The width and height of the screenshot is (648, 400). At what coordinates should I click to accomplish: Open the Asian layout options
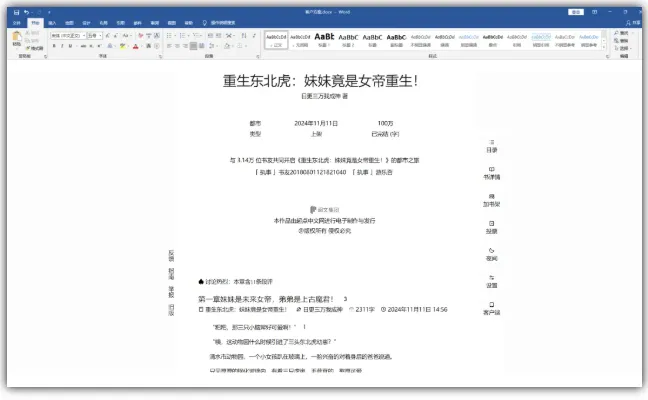coord(230,36)
